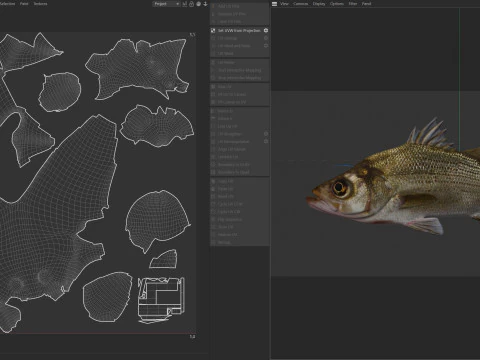Open the viewport View menu

pyautogui.click(x=284, y=4)
